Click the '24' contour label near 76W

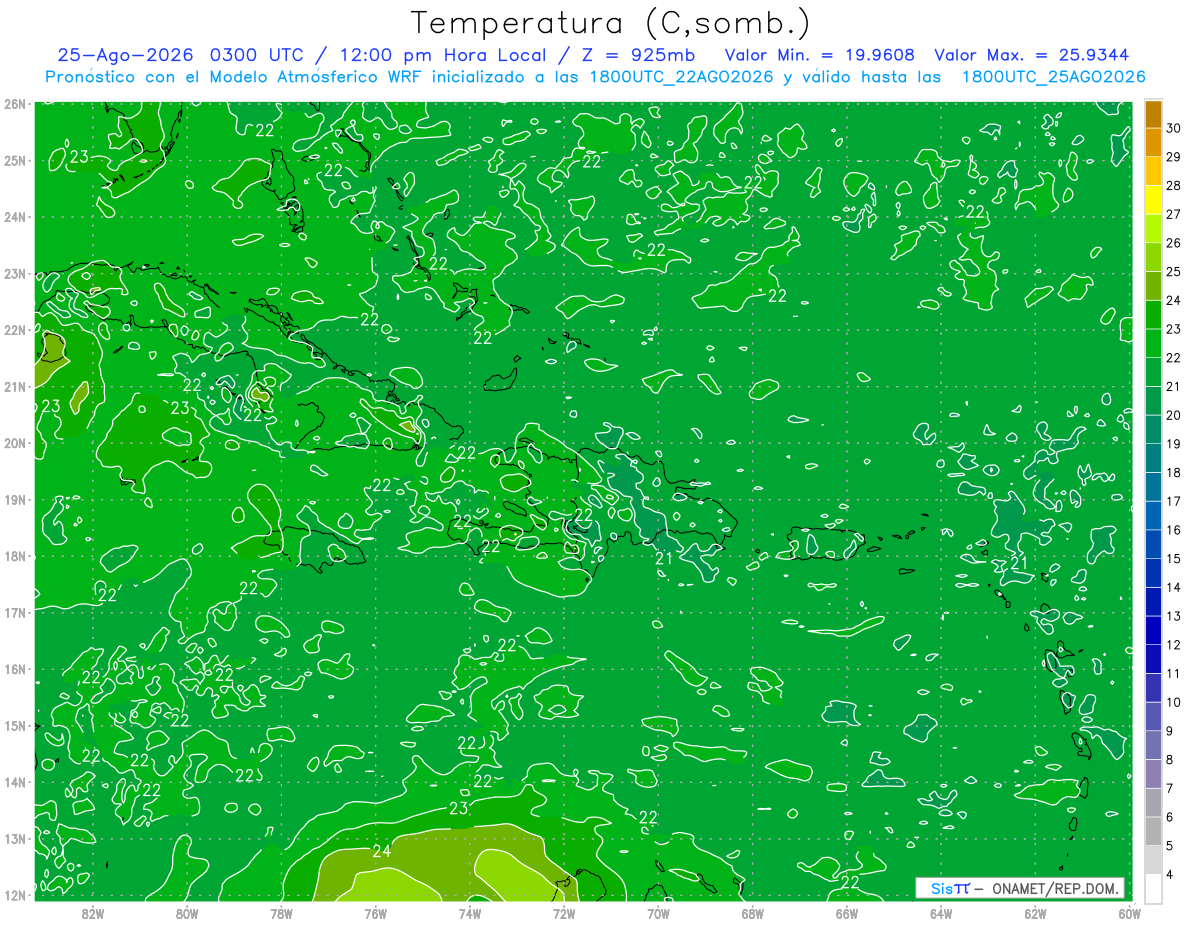(x=381, y=851)
